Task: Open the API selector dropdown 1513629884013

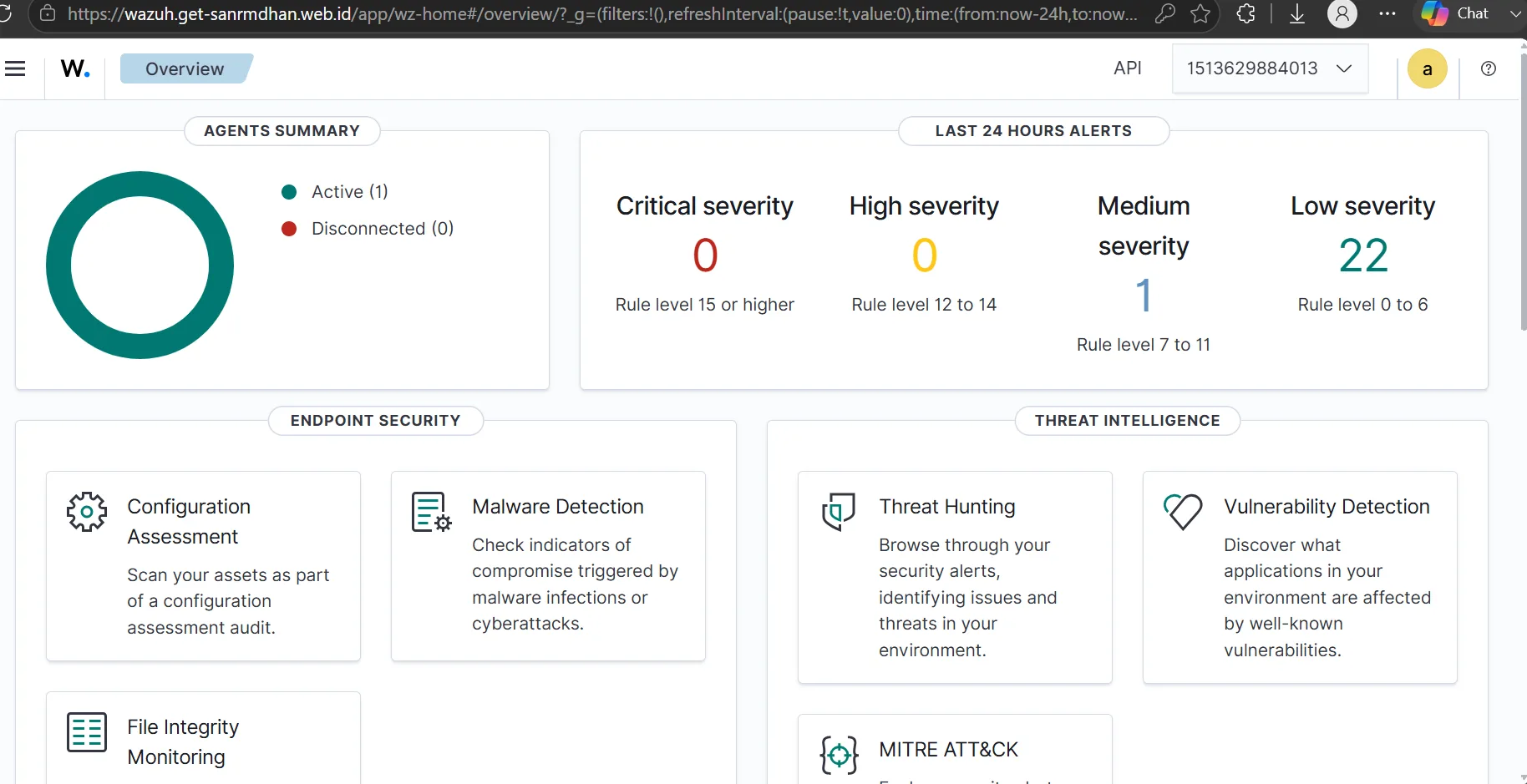Action: tap(1270, 68)
